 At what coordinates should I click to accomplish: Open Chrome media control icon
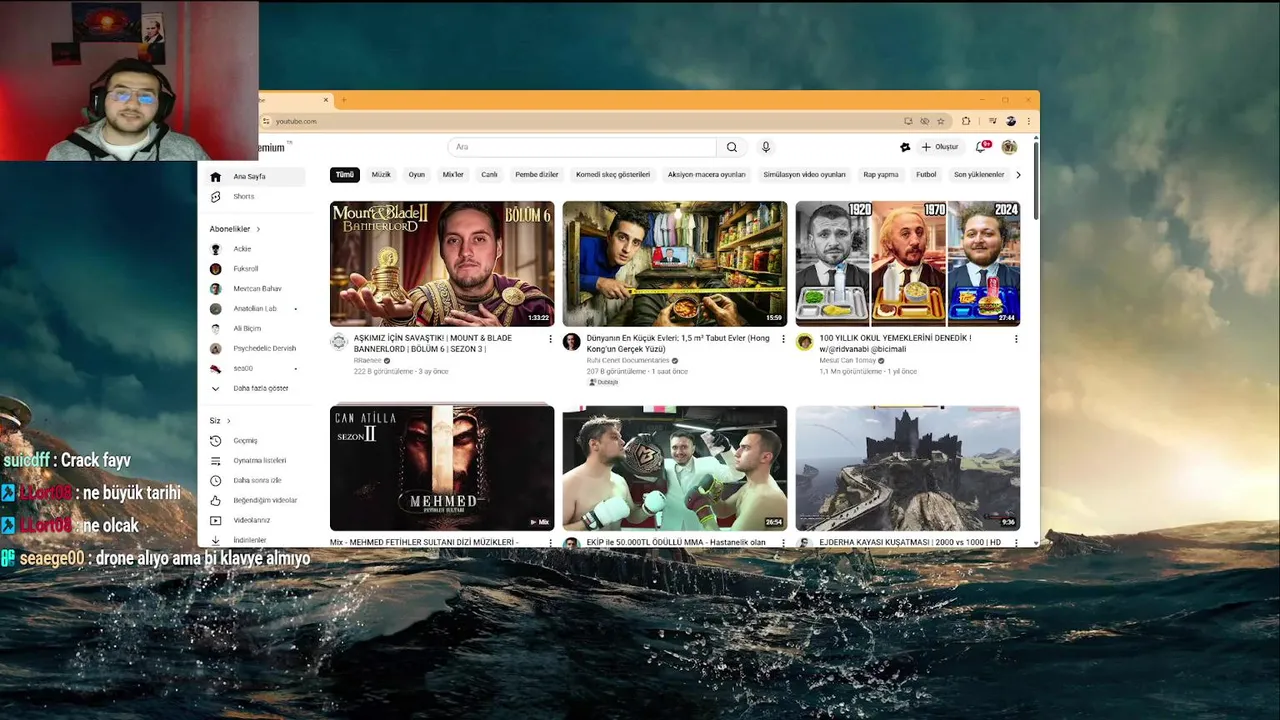point(992,121)
